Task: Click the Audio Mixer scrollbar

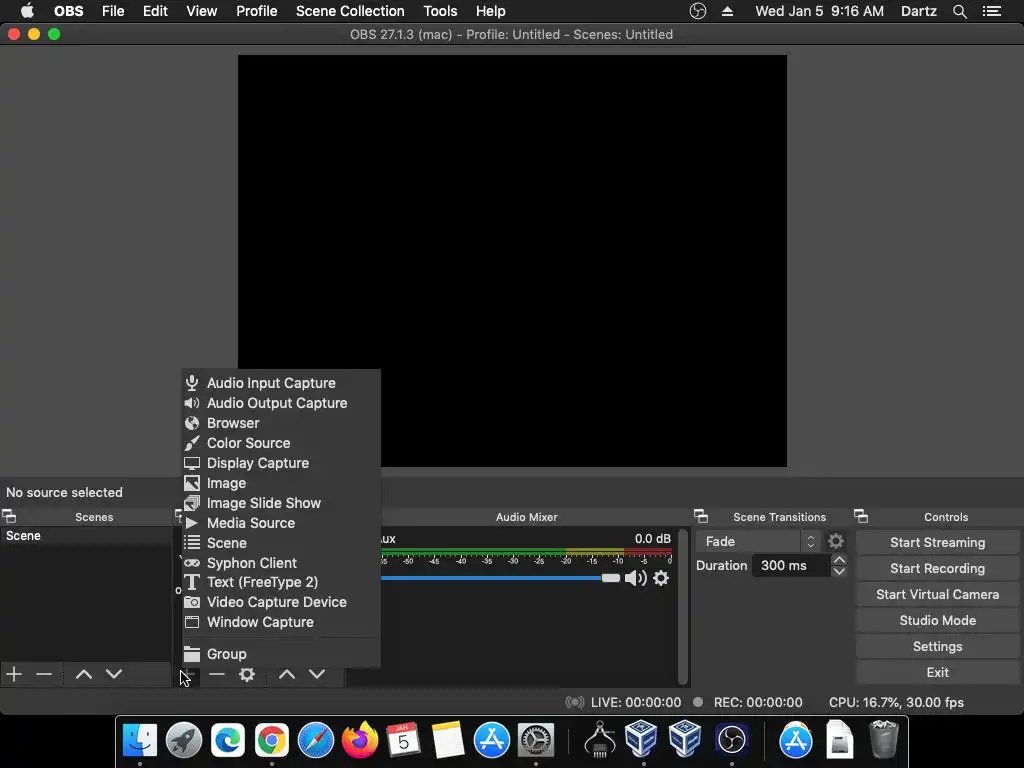Action: pos(683,606)
